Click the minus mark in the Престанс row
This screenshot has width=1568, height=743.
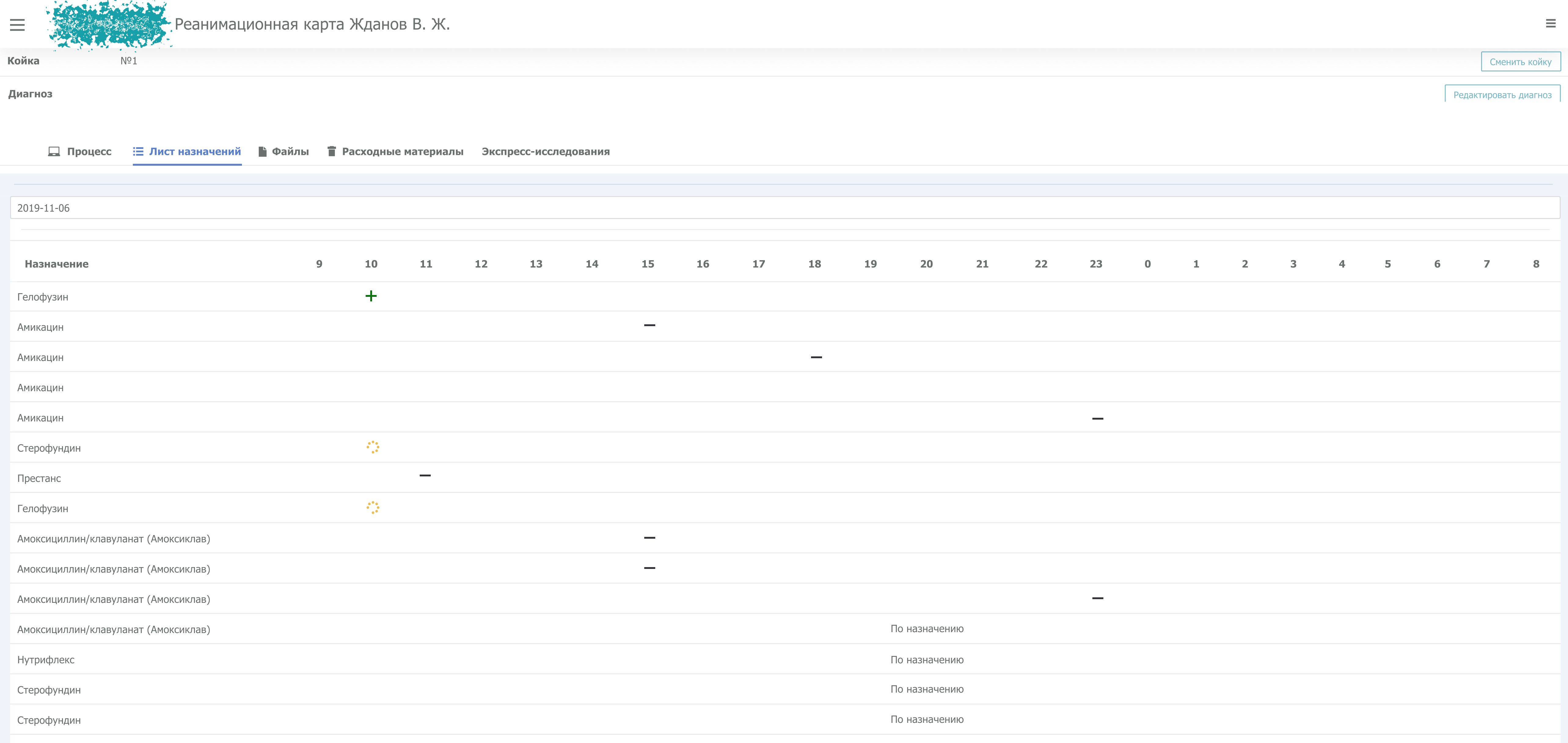point(425,475)
